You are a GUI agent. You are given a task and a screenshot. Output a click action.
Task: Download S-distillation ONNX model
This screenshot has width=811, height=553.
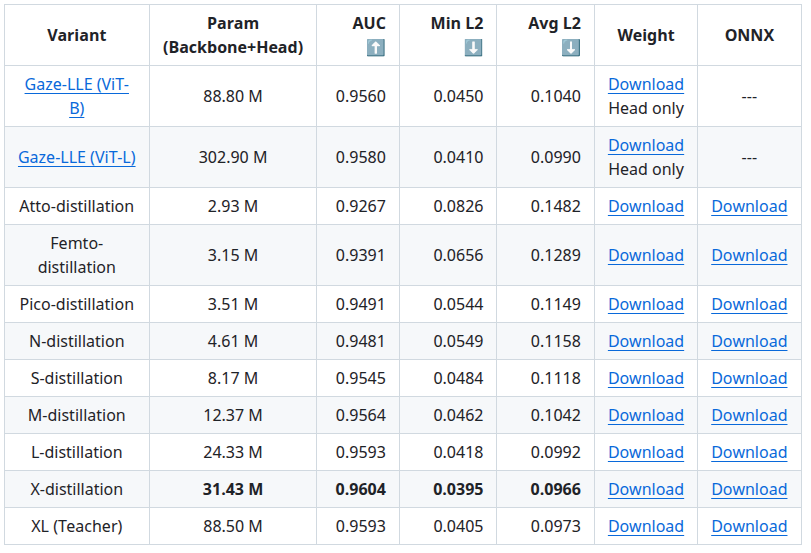tap(749, 379)
